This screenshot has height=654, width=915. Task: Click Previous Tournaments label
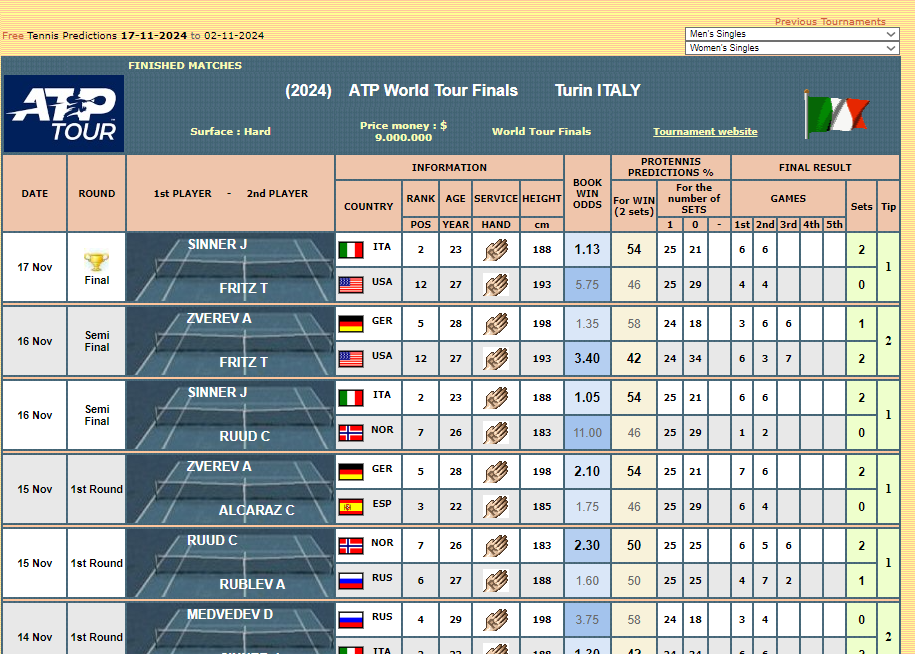coord(830,22)
